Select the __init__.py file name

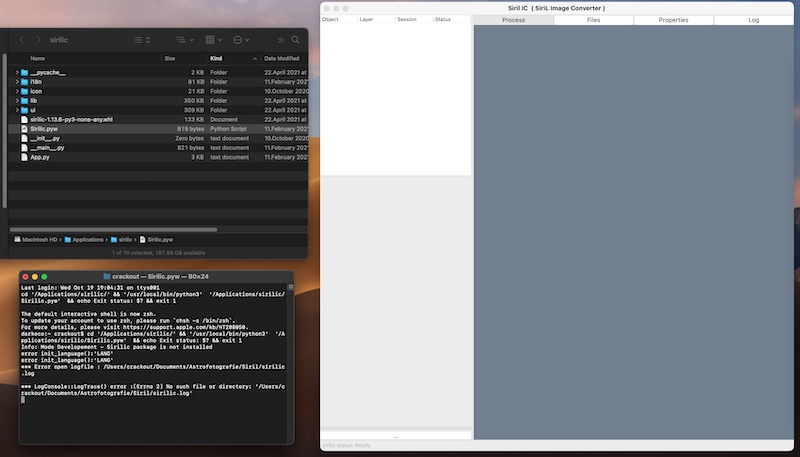[45, 138]
